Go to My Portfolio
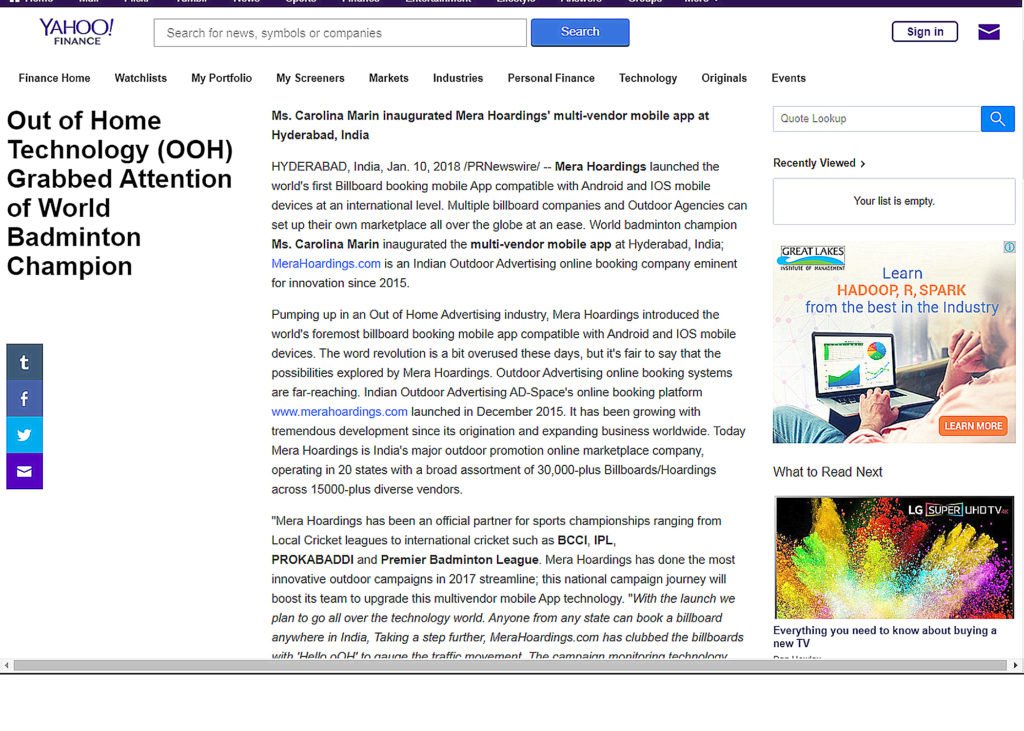 pos(221,78)
